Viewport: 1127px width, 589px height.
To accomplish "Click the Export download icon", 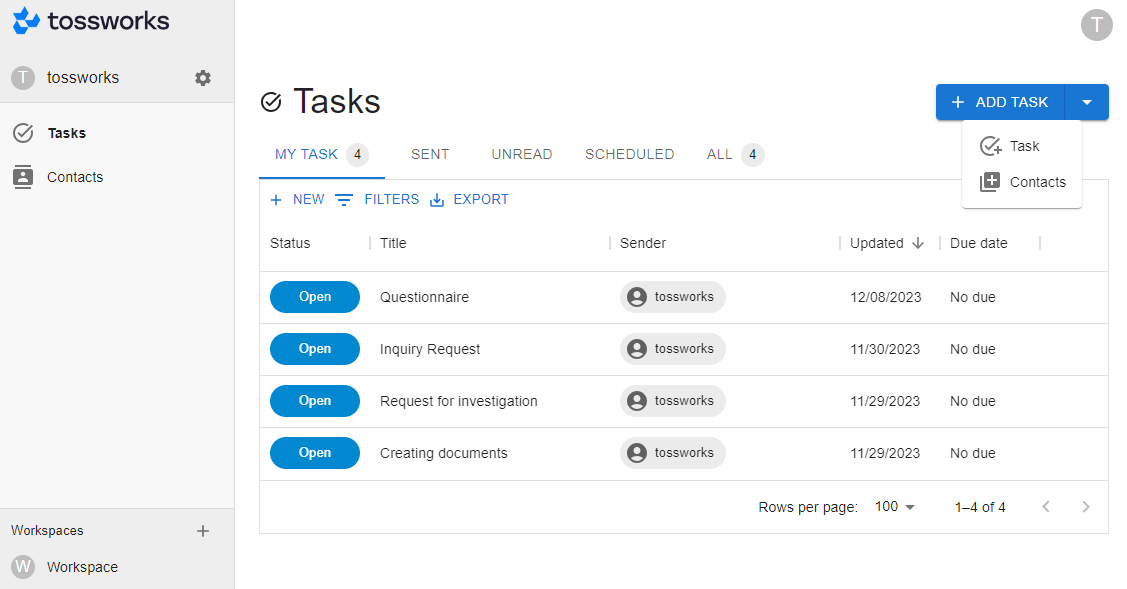I will (437, 200).
